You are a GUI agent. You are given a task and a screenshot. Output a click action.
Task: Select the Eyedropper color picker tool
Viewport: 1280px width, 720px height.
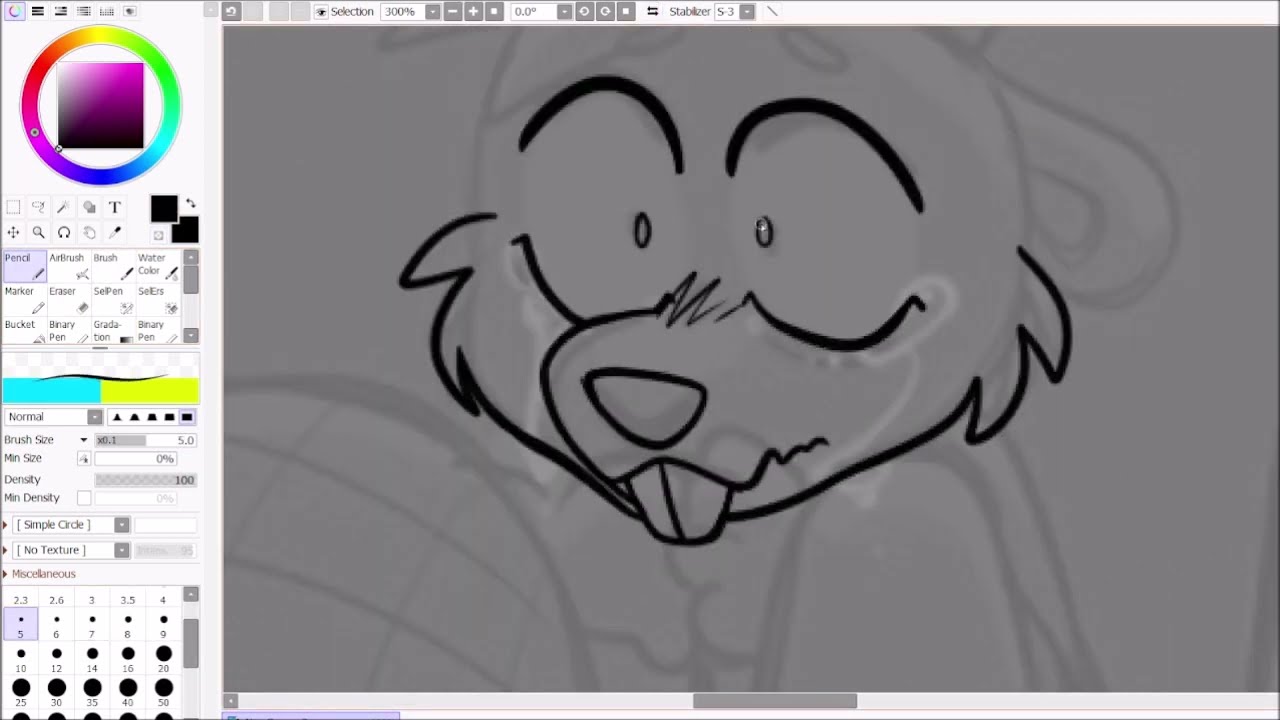click(114, 232)
